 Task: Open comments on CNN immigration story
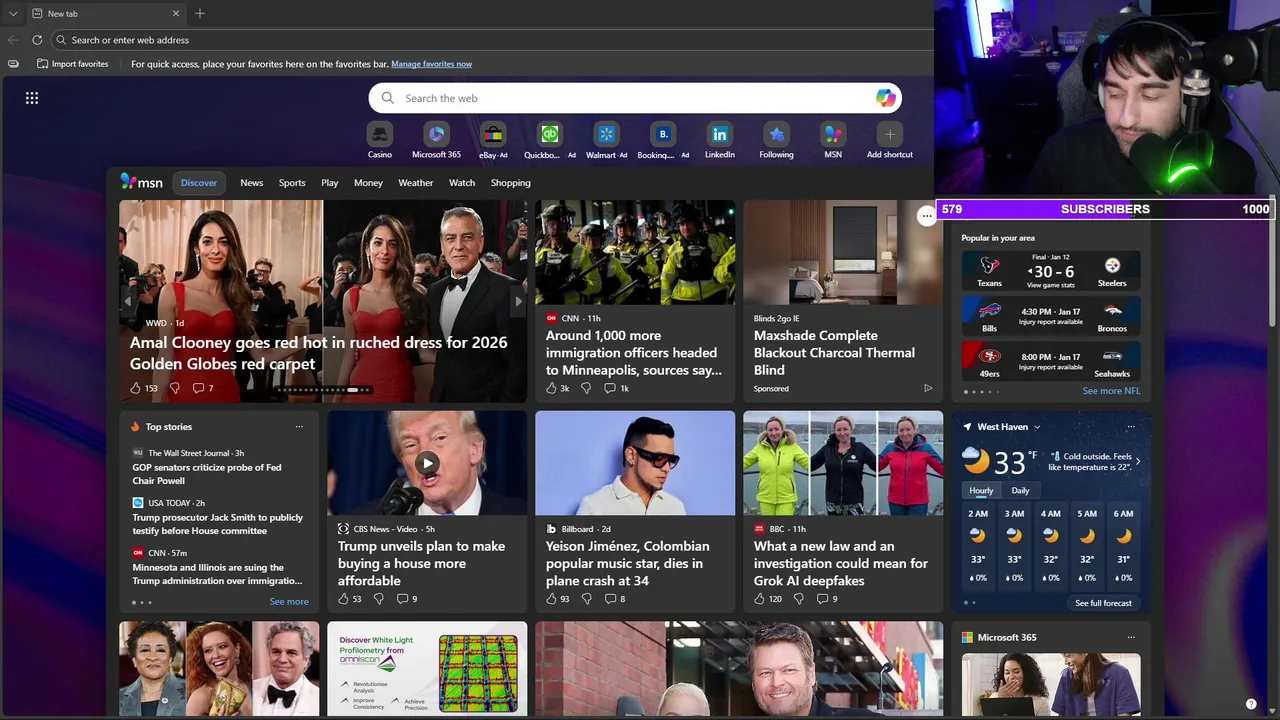(x=616, y=388)
